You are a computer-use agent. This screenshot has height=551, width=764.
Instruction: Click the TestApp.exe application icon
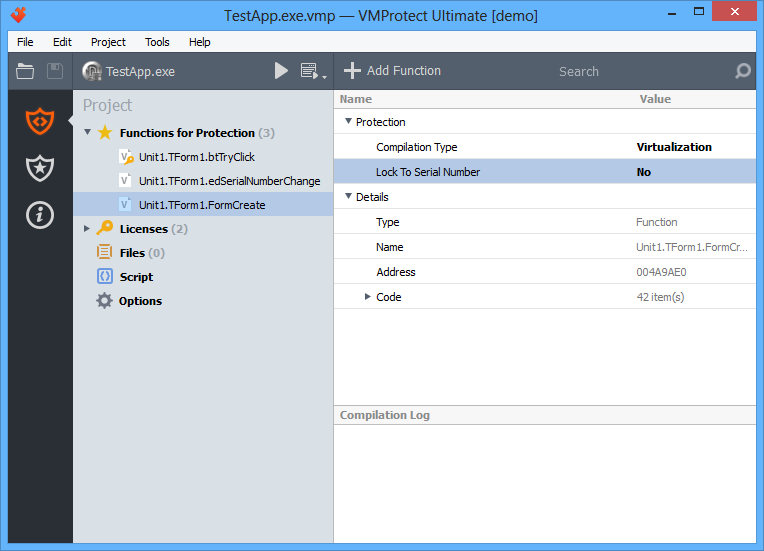(92, 71)
